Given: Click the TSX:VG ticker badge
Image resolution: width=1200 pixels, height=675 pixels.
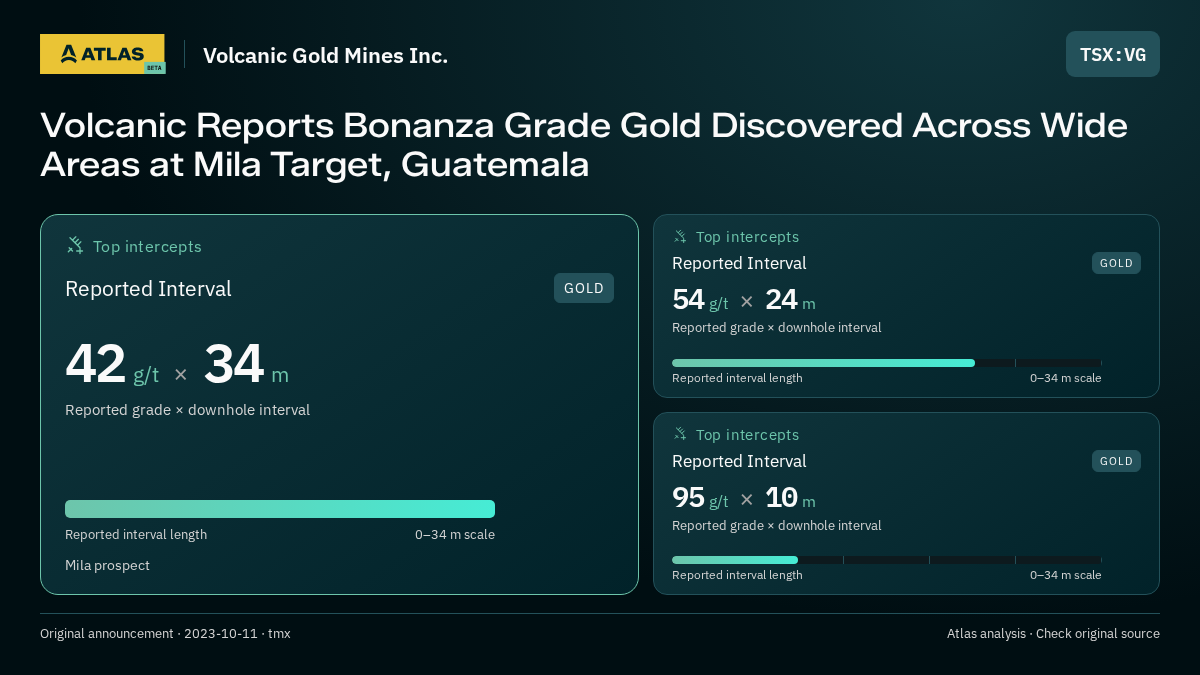Looking at the screenshot, I should [1113, 54].
